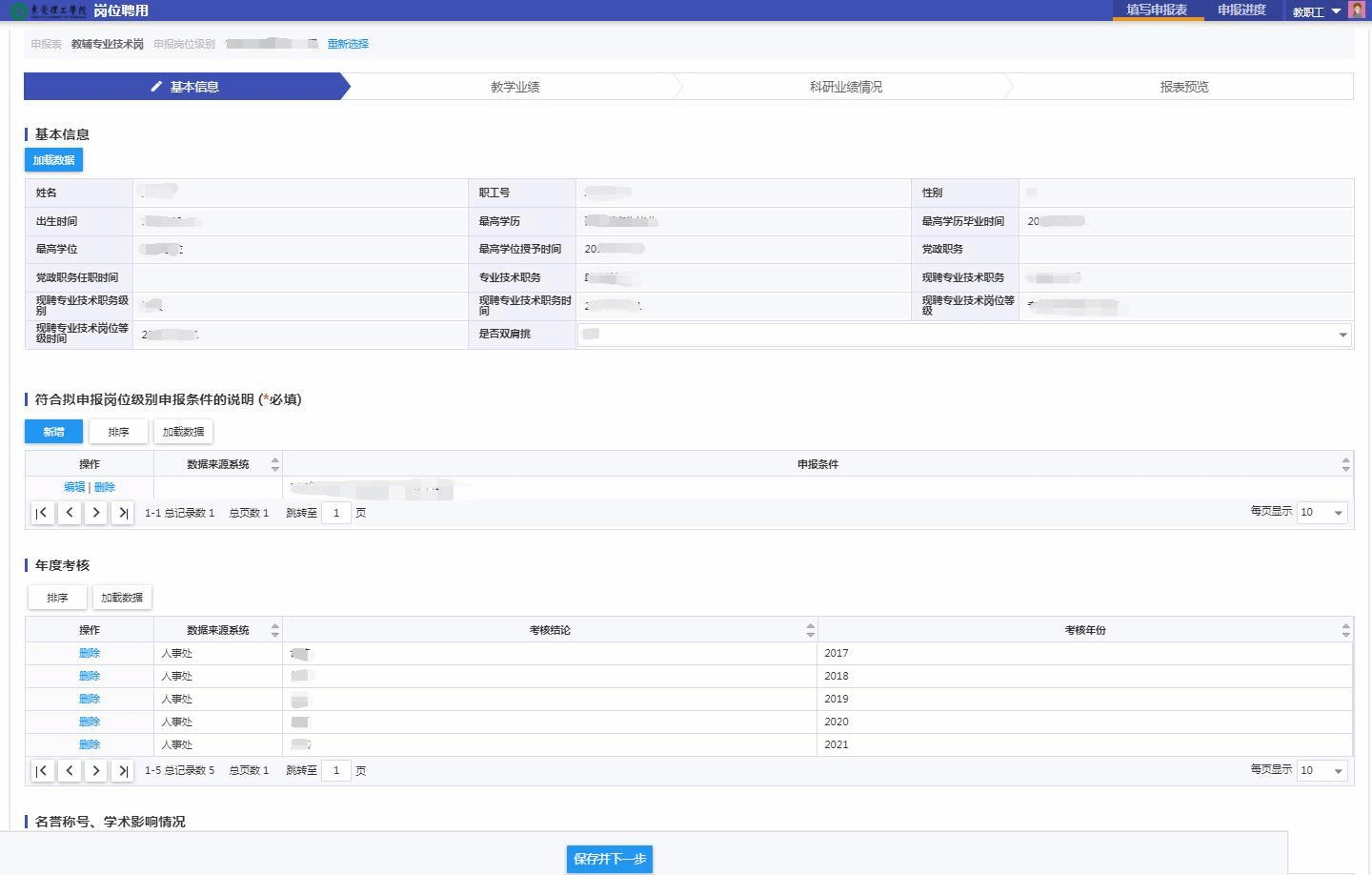The image size is (1372, 875).
Task: Open the 教学业绩 step tab
Action: [x=514, y=87]
